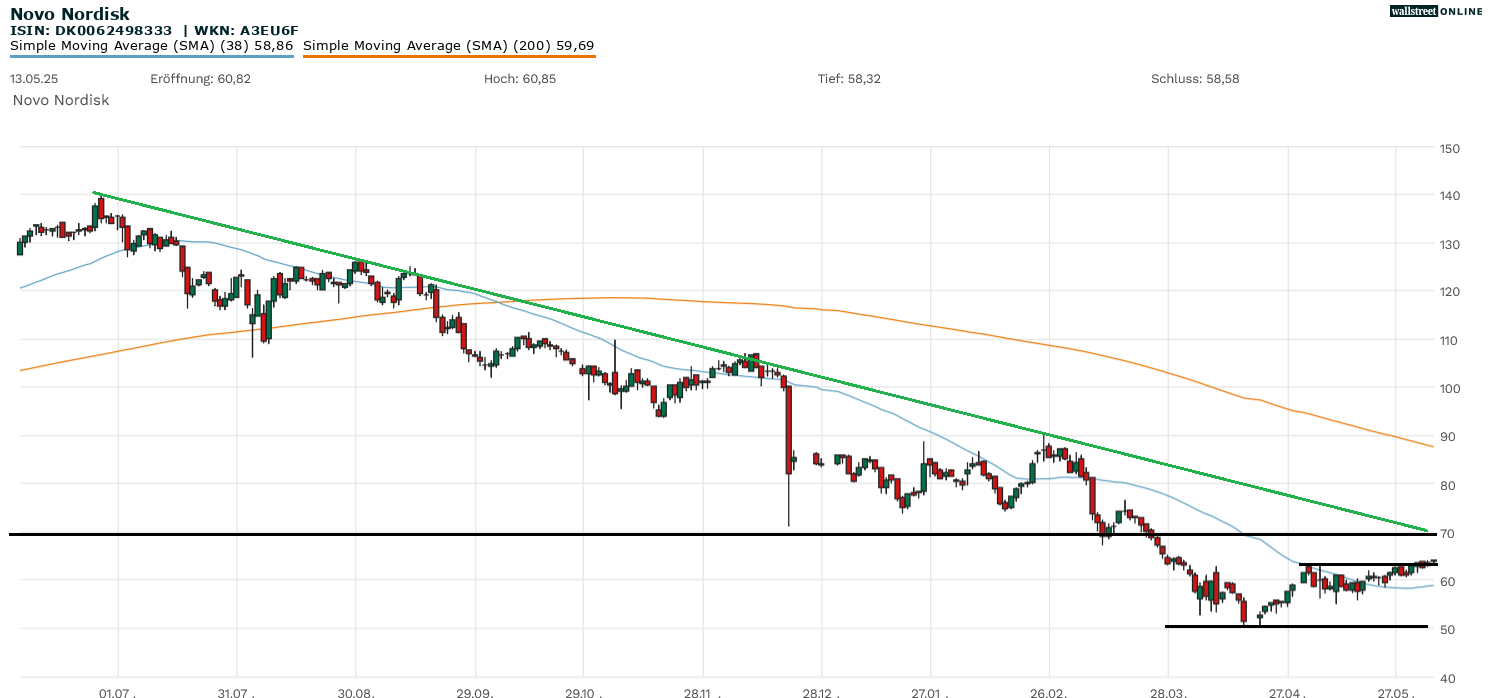Image resolution: width=1490 pixels, height=698 pixels.
Task: Click the 40 price axis label
Action: (1446, 678)
